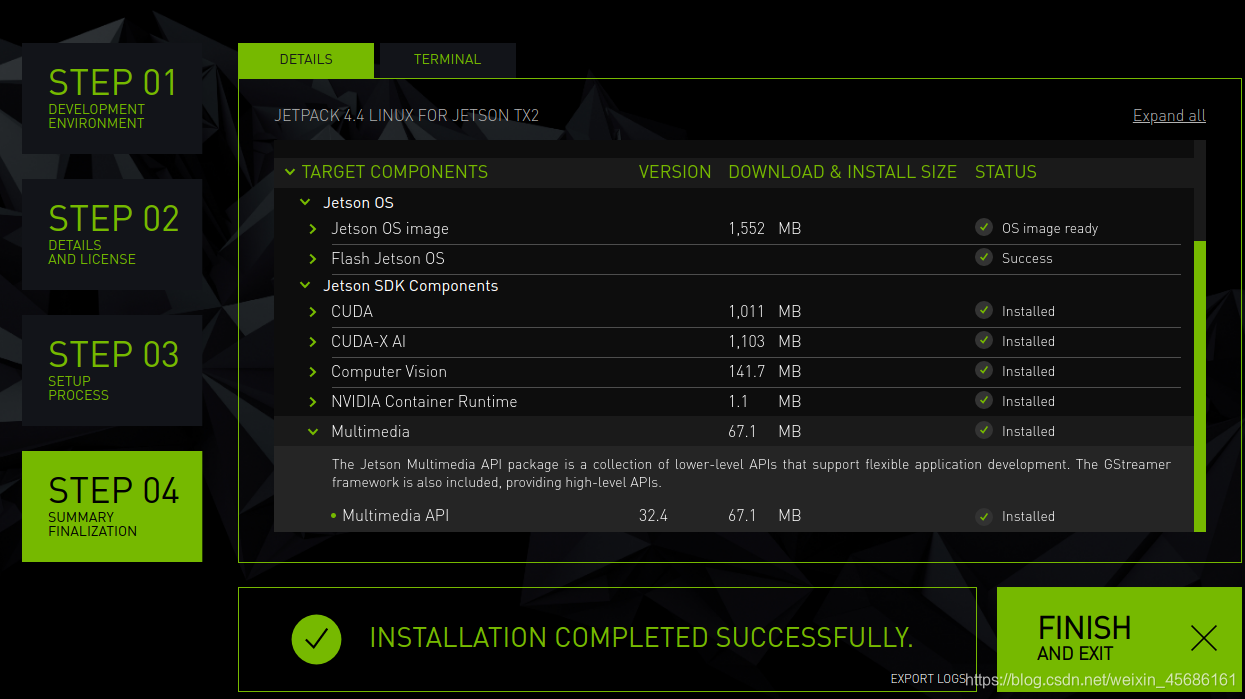Screen dimensions: 1245x699
Task: Click the STATUS column header
Action: [1005, 172]
